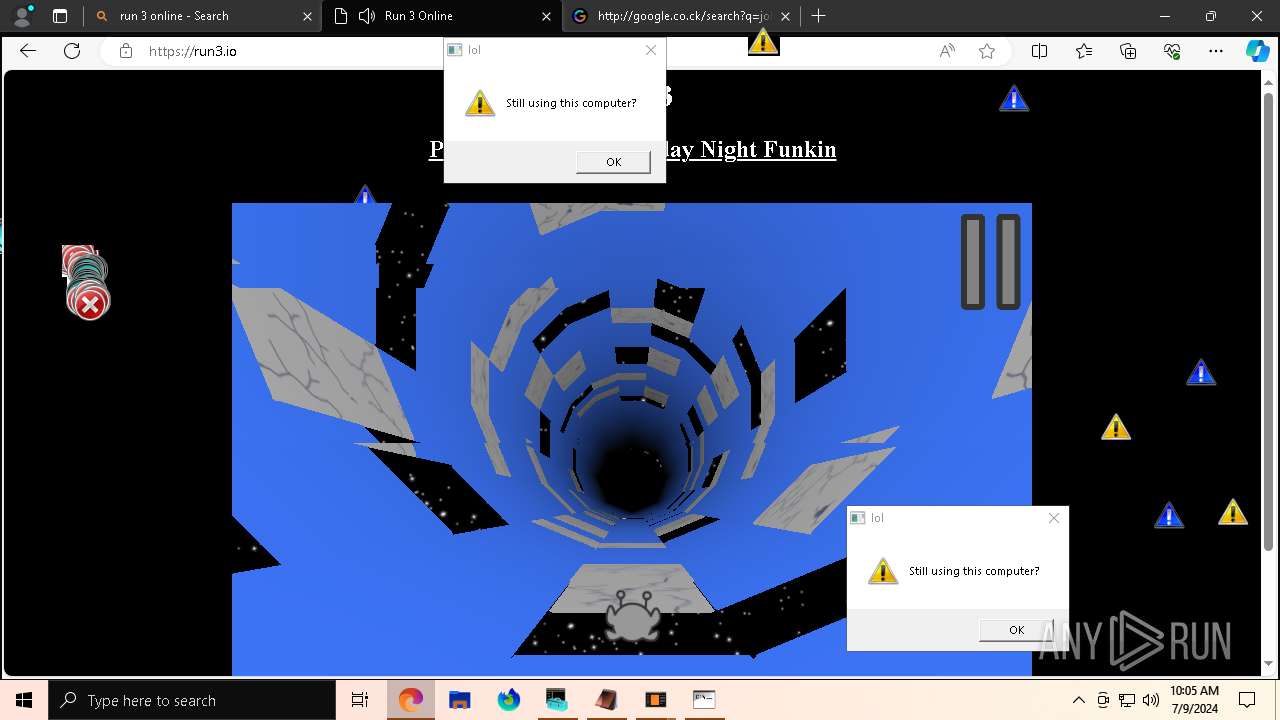Open network status tray icon
This screenshot has height=720, width=1280.
1127,700
